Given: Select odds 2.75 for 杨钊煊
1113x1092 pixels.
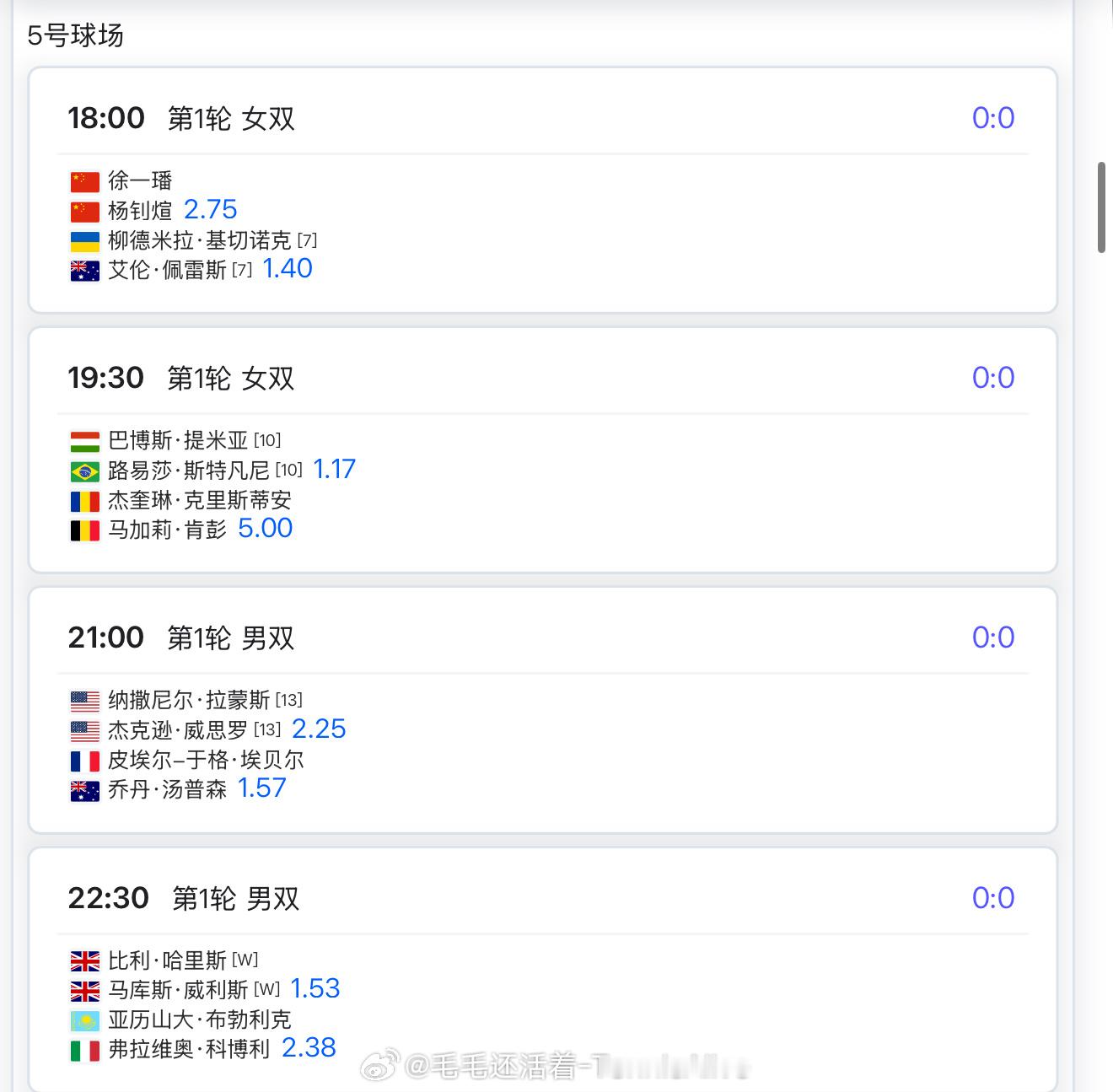Looking at the screenshot, I should click(210, 209).
